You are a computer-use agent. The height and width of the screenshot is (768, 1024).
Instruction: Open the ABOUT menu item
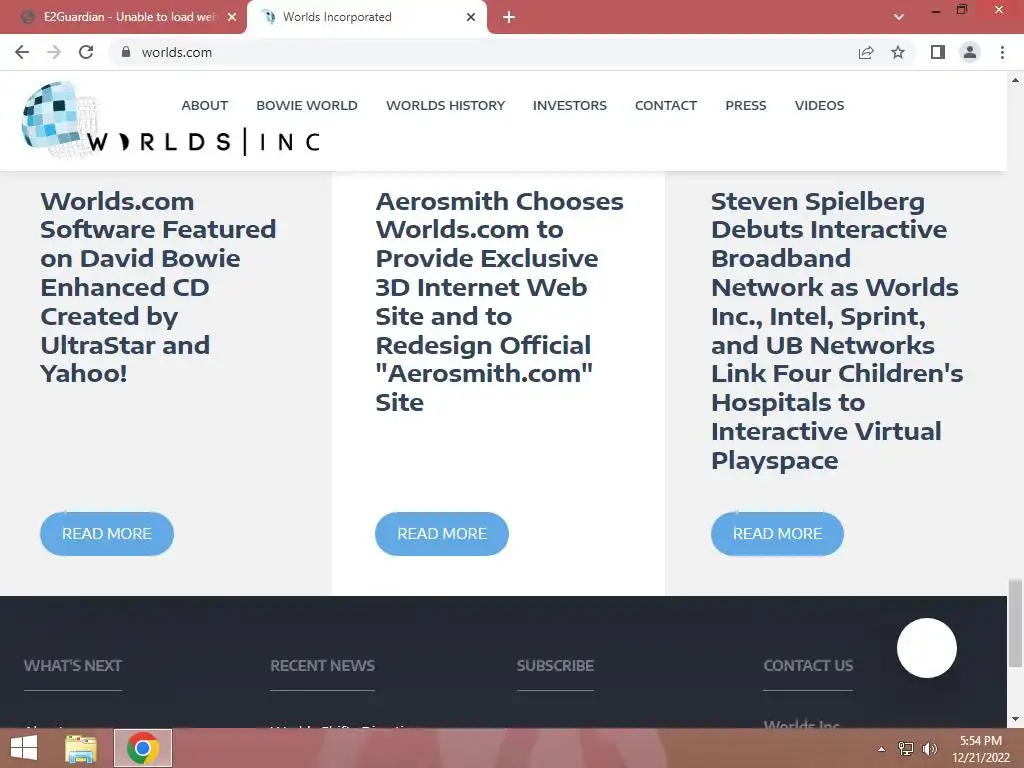click(x=204, y=105)
